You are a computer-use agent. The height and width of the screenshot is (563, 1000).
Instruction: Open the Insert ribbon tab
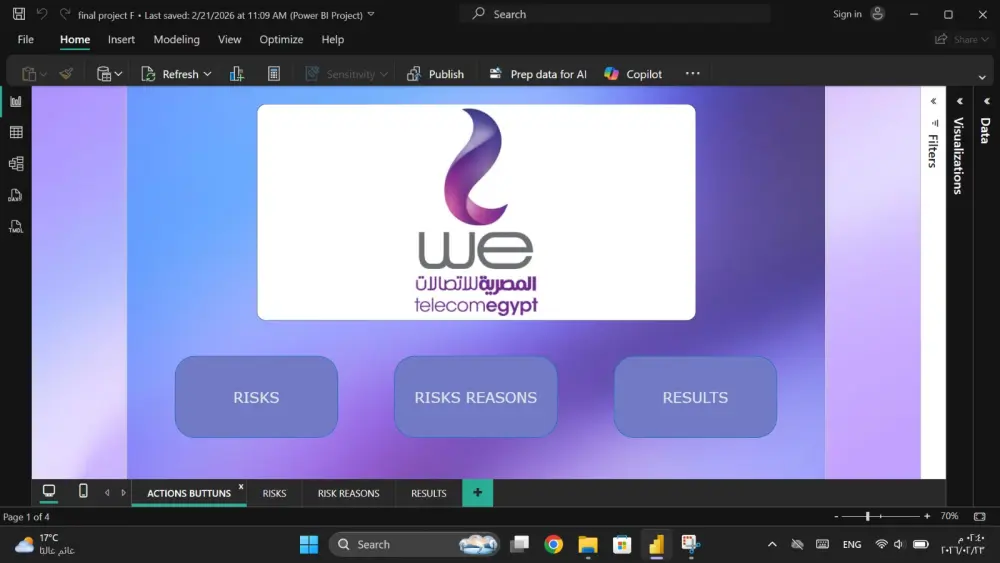(x=121, y=40)
